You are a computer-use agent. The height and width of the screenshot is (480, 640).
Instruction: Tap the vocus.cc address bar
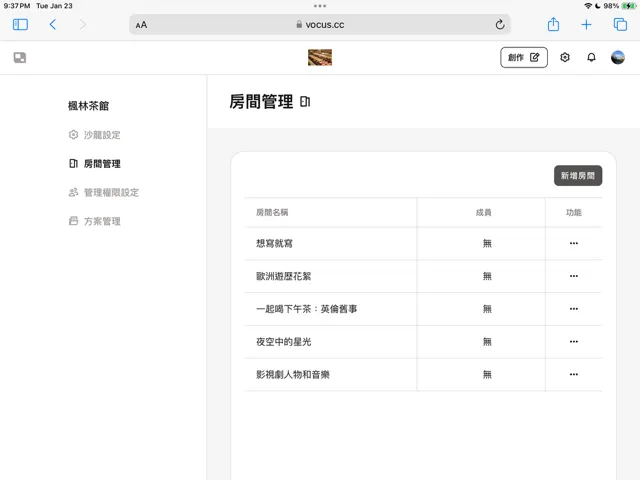tap(320, 25)
